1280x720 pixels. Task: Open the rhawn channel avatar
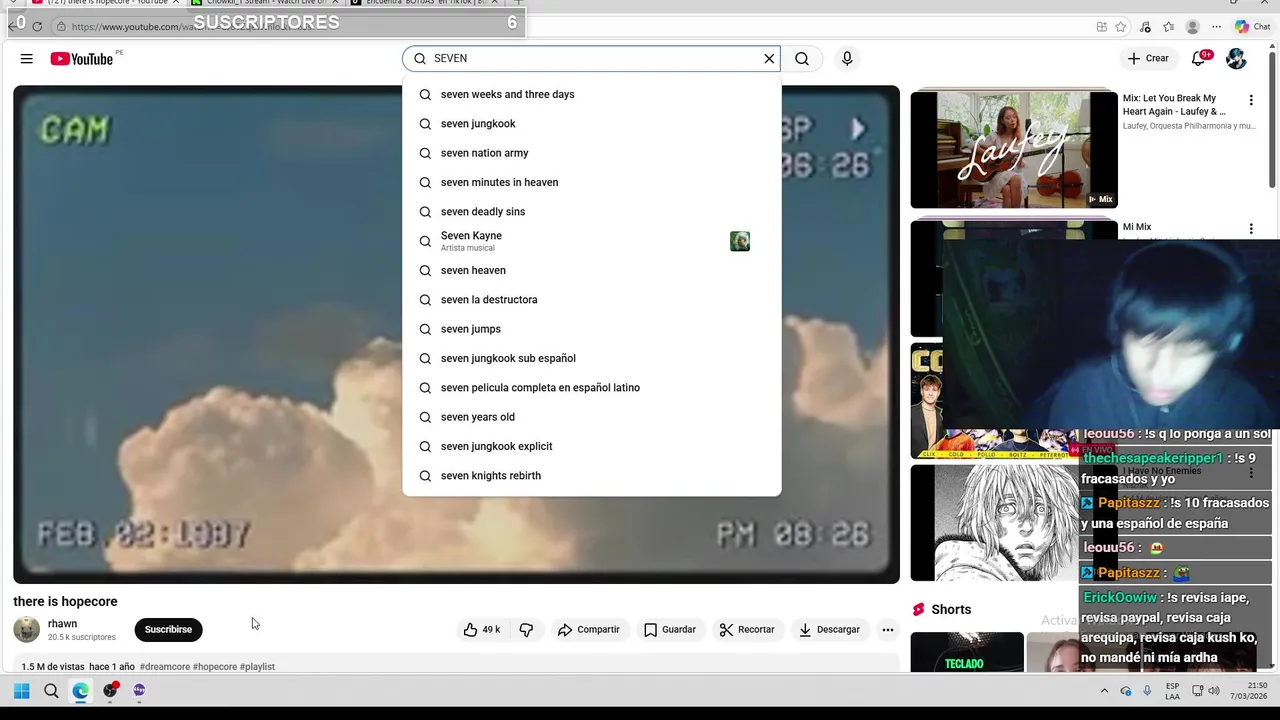pos(27,630)
